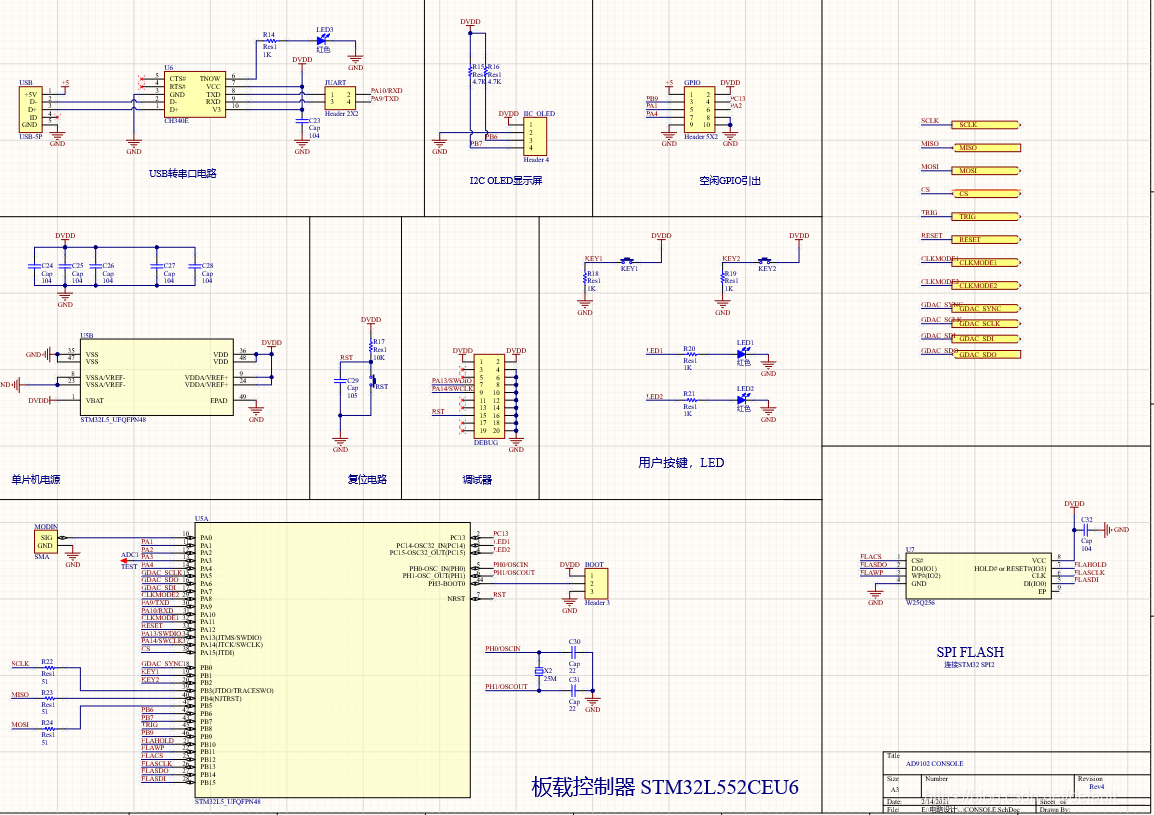
Task: Select resistor R18 under KEY1
Action: coord(585,278)
